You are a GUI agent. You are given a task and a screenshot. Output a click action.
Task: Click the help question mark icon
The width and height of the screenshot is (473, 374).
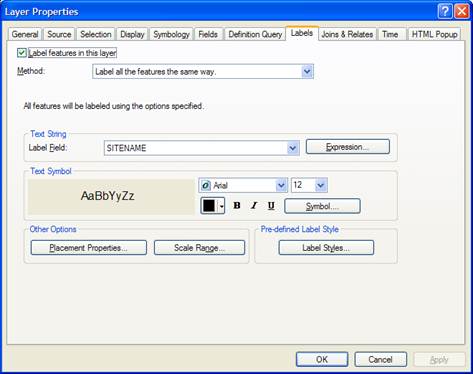(445, 11)
